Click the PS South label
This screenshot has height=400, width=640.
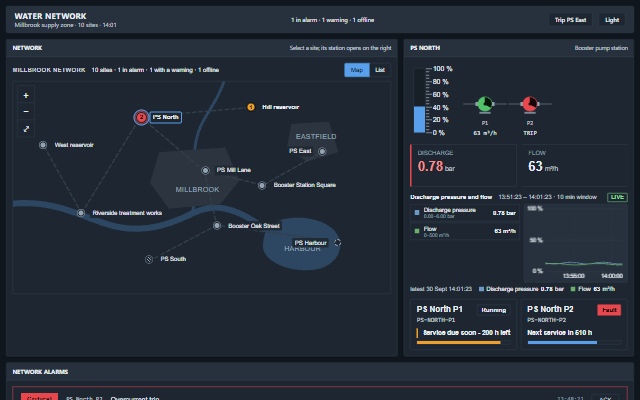coord(173,259)
